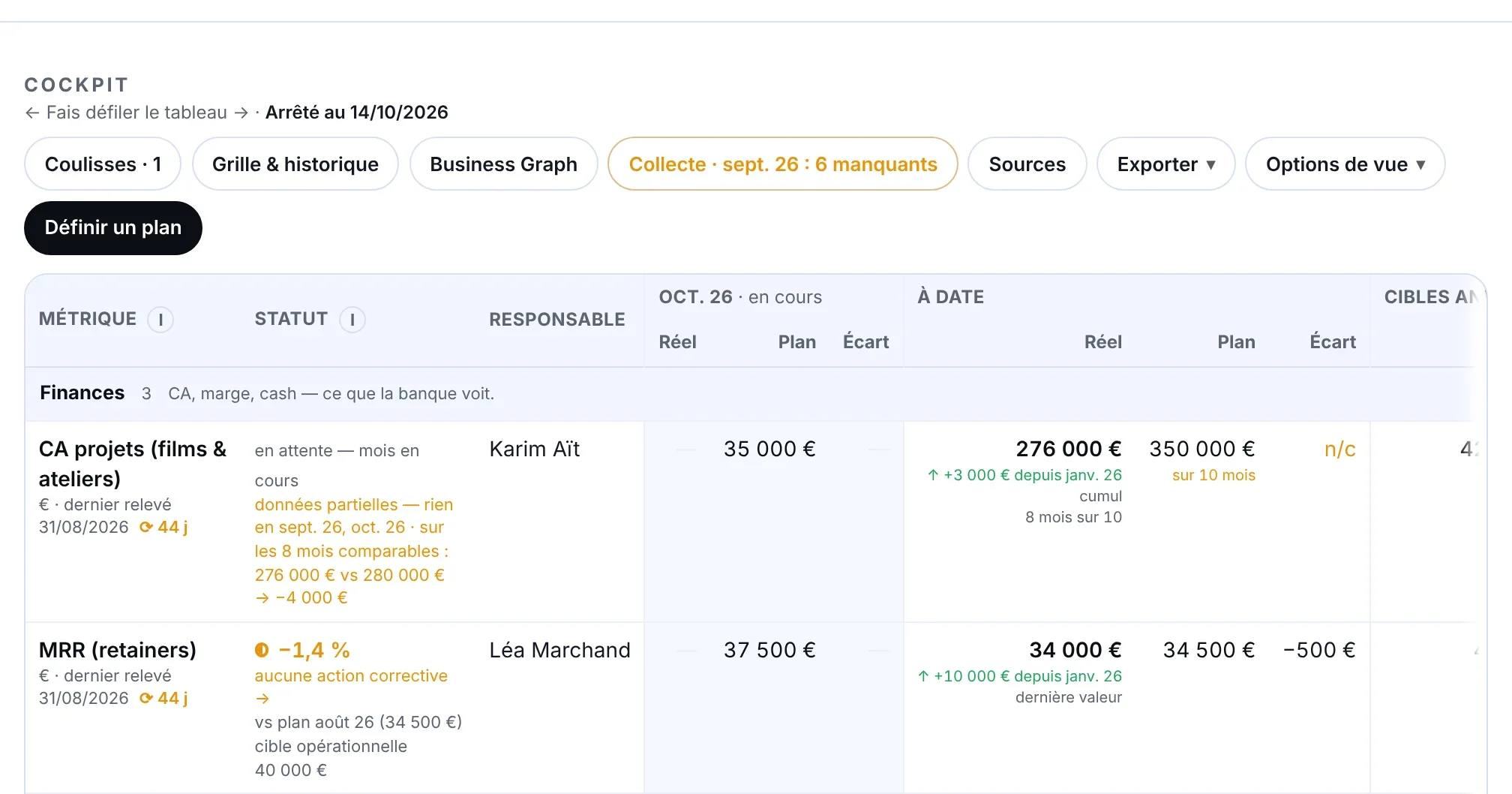The width and height of the screenshot is (1512, 794).
Task: Click responsable 'Karim Aït'
Action: 535,449
